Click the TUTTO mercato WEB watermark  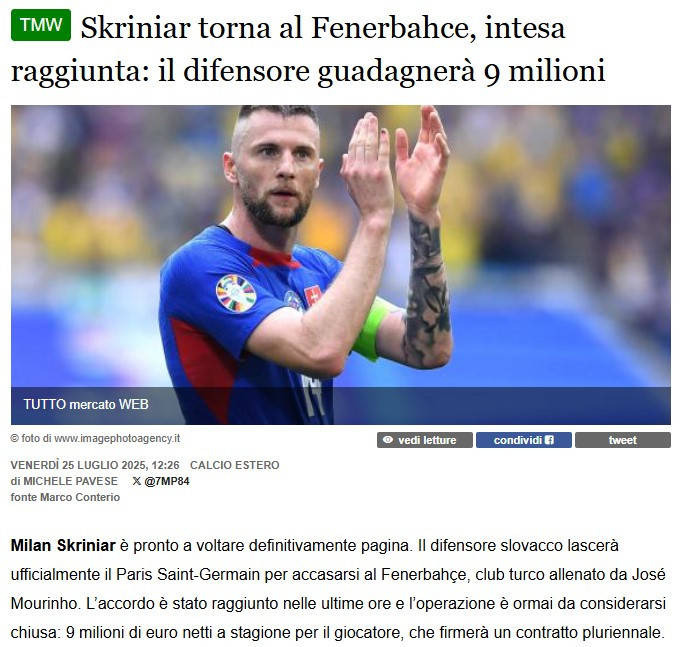point(86,404)
